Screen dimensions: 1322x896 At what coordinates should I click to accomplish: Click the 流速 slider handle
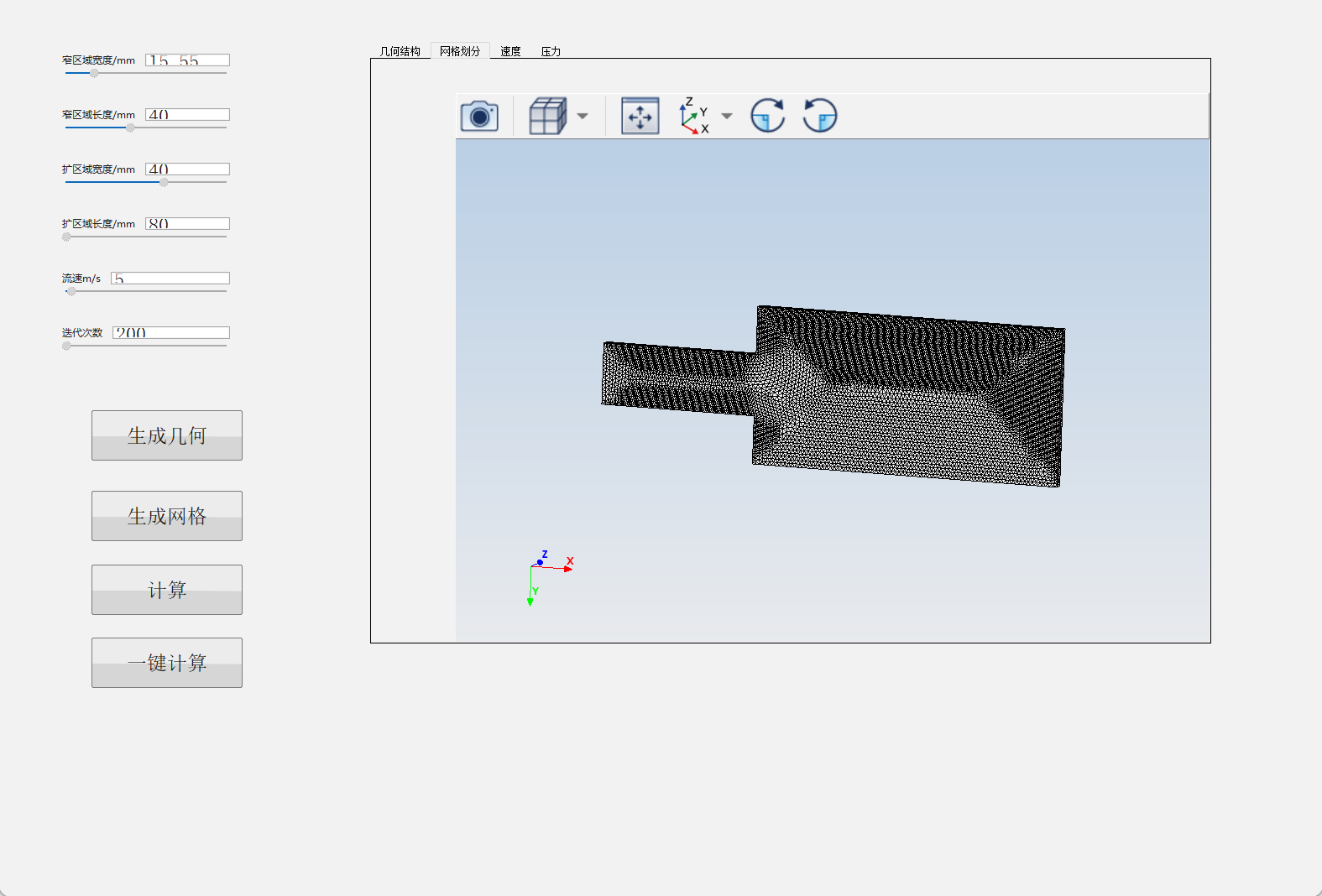(x=71, y=291)
